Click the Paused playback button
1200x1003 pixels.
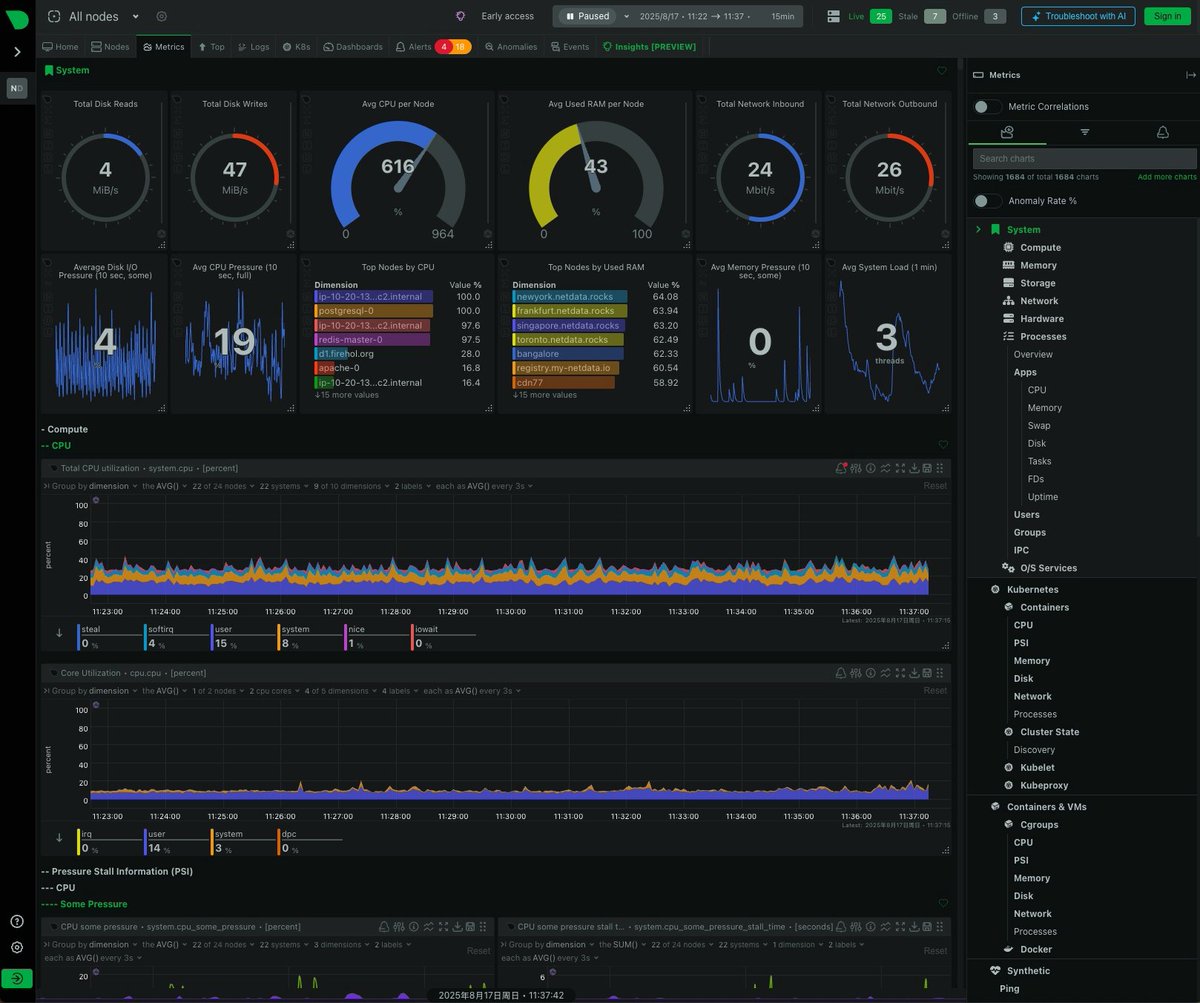(587, 16)
